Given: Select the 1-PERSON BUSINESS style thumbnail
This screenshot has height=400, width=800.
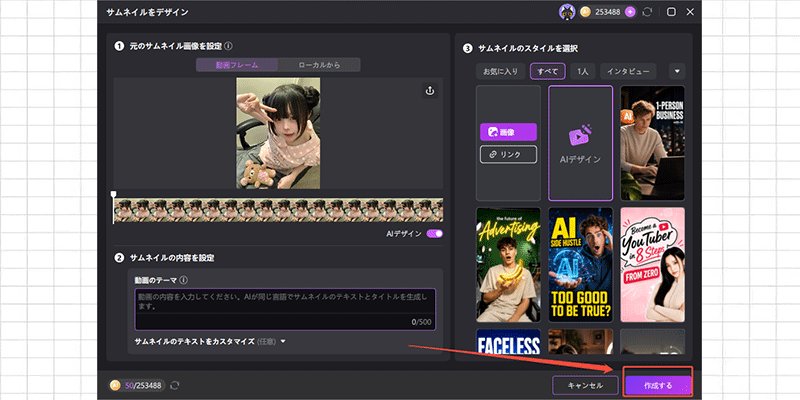Looking at the screenshot, I should click(653, 143).
